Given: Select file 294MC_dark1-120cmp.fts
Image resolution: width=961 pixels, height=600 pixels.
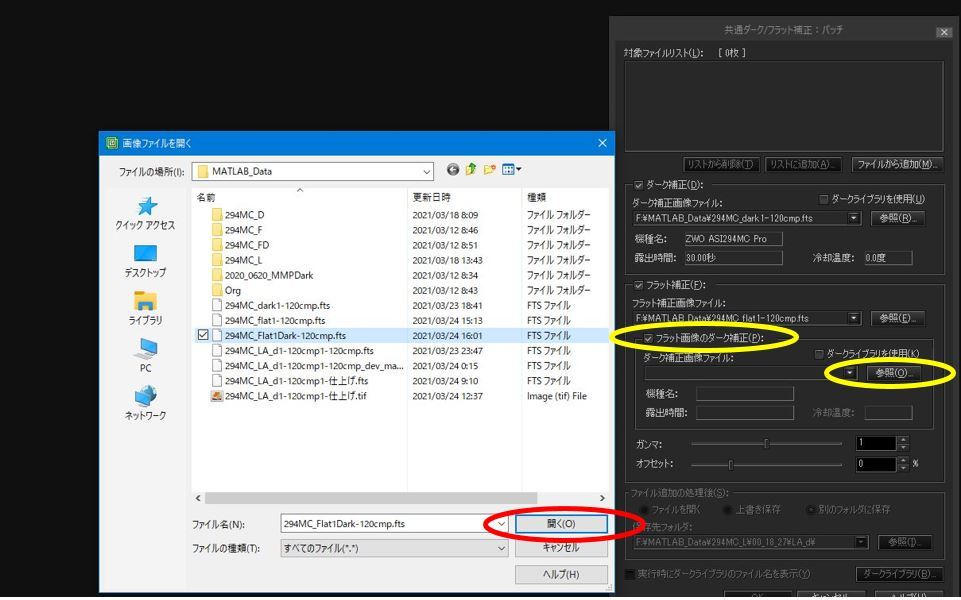Looking at the screenshot, I should [x=277, y=305].
